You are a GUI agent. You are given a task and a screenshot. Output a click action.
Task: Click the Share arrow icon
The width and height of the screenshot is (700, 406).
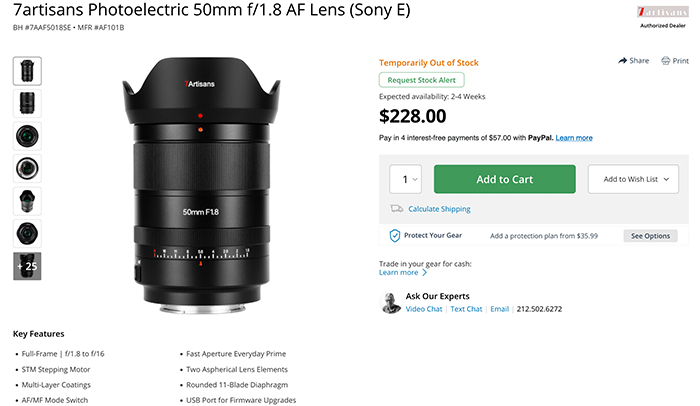622,61
